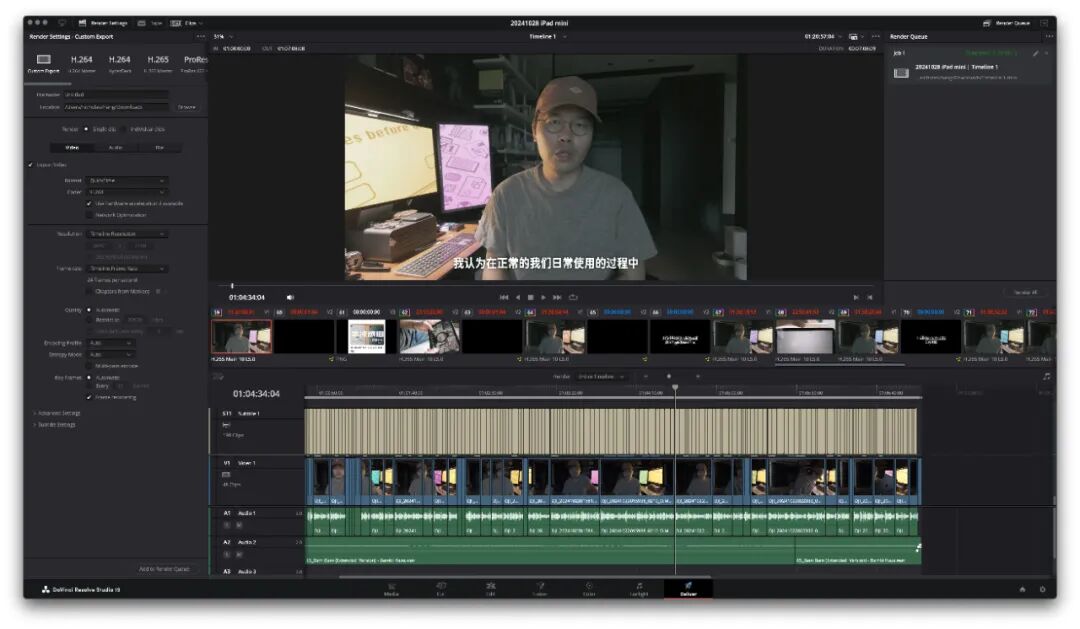Open the Edit page icon
The width and height of the screenshot is (1080, 629).
[x=490, y=586]
